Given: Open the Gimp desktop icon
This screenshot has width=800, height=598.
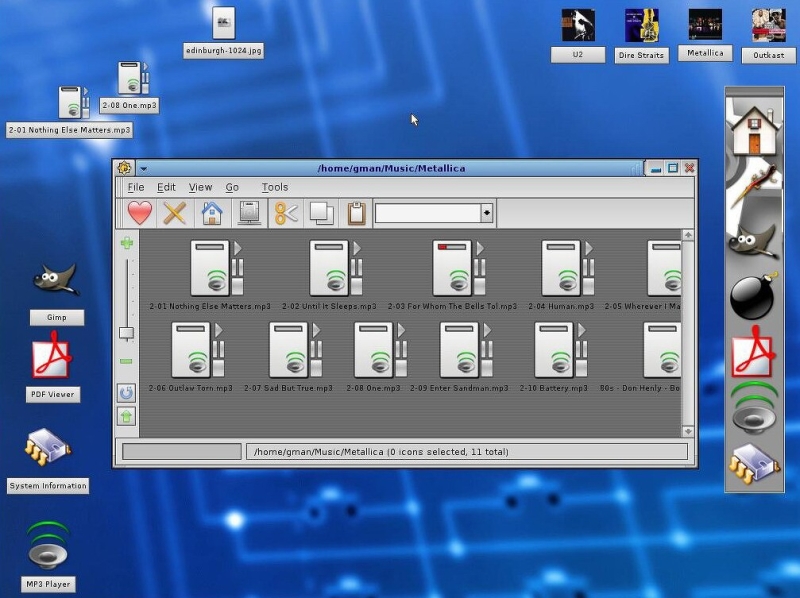Looking at the screenshot, I should pyautogui.click(x=57, y=280).
